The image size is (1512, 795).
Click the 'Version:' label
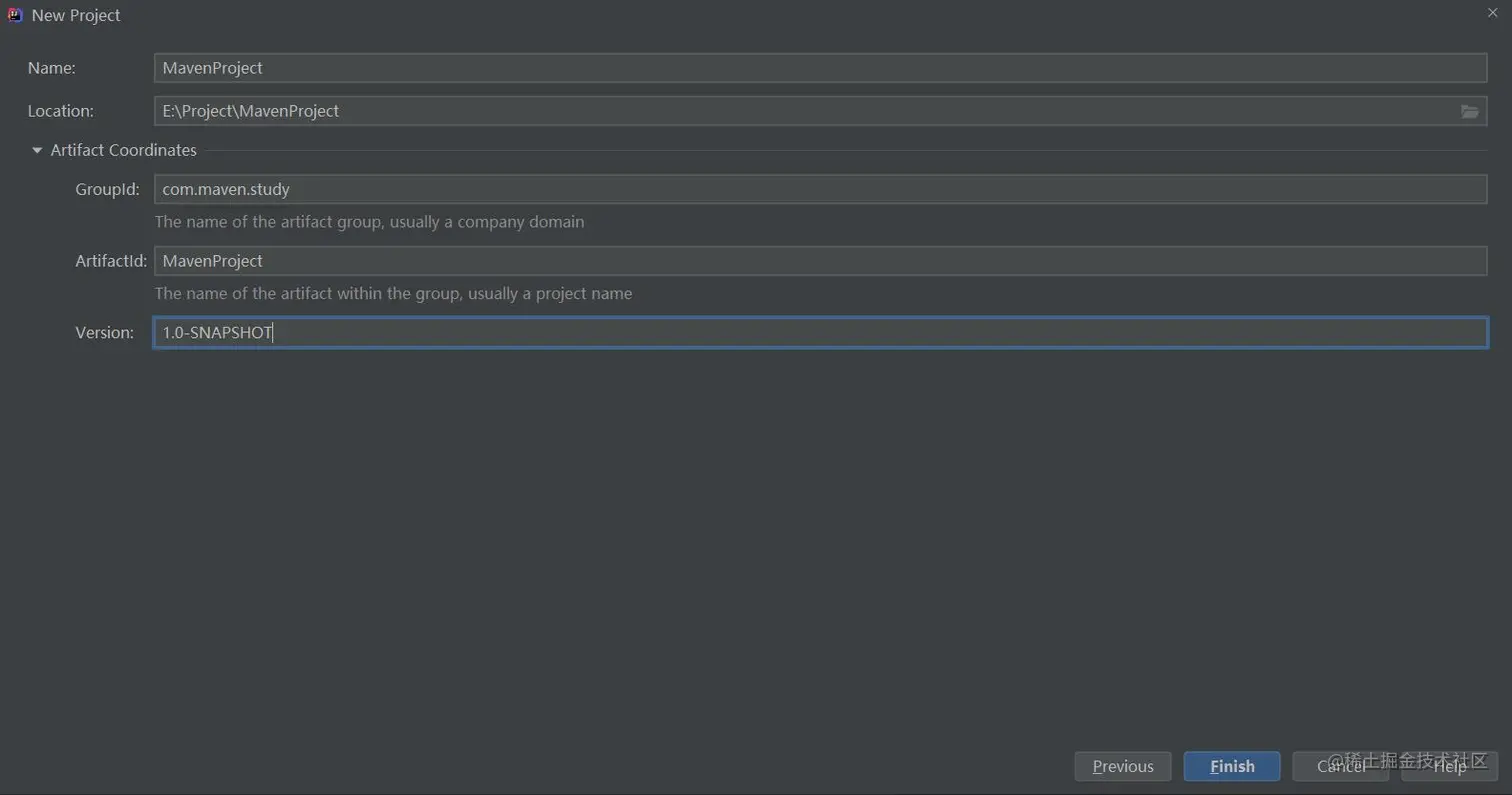click(x=105, y=333)
